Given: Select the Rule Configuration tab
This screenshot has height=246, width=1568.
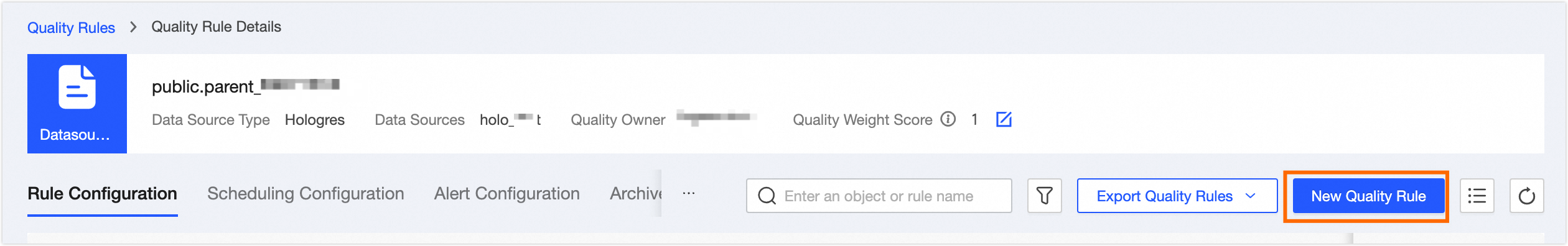Looking at the screenshot, I should pos(102,194).
